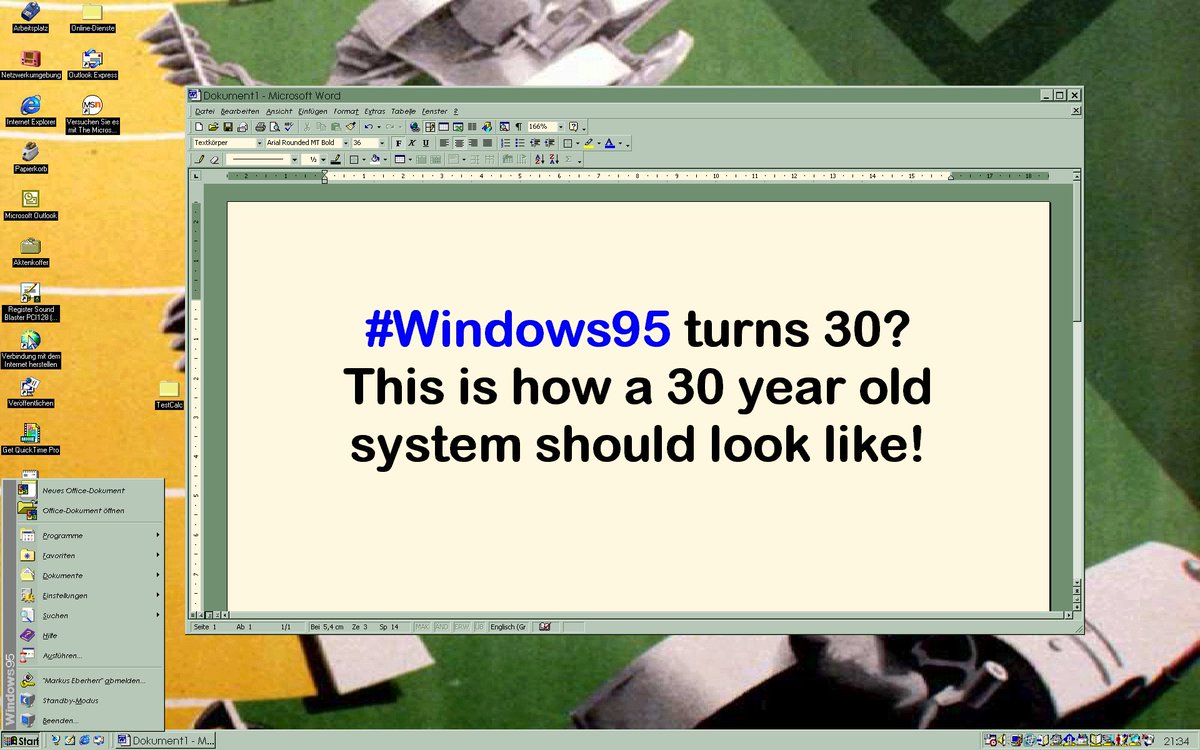Click the font color A swatch
The height and width of the screenshot is (750, 1200).
click(x=610, y=143)
